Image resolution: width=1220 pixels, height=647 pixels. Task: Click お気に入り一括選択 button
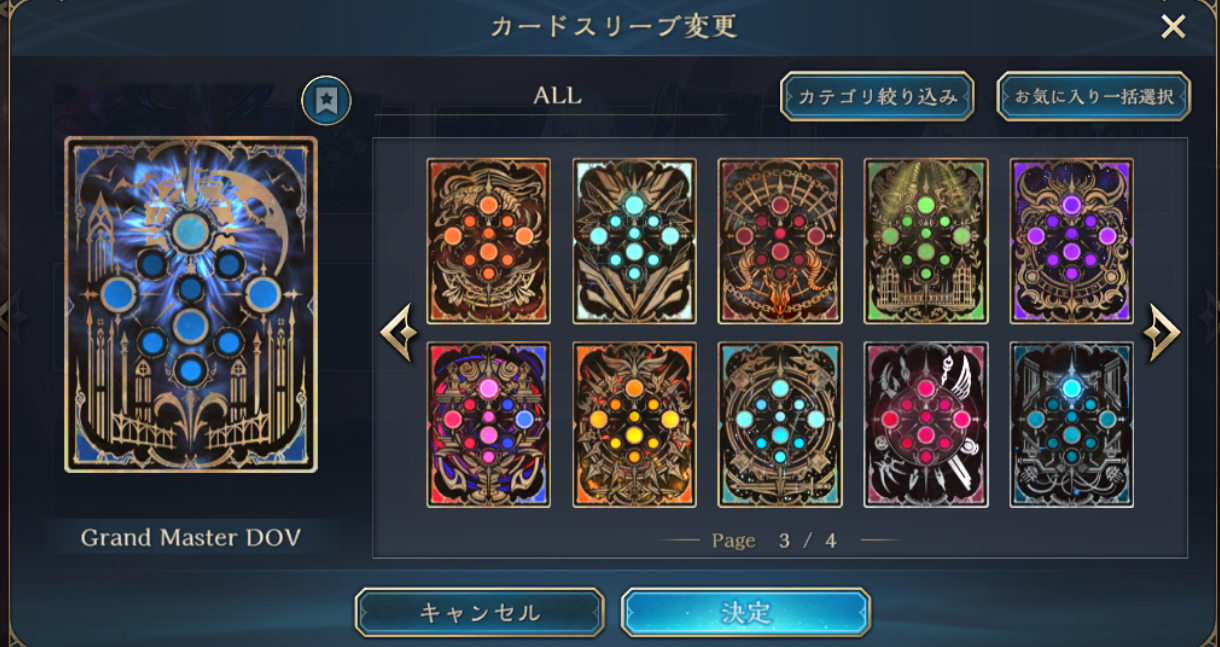pos(1094,97)
